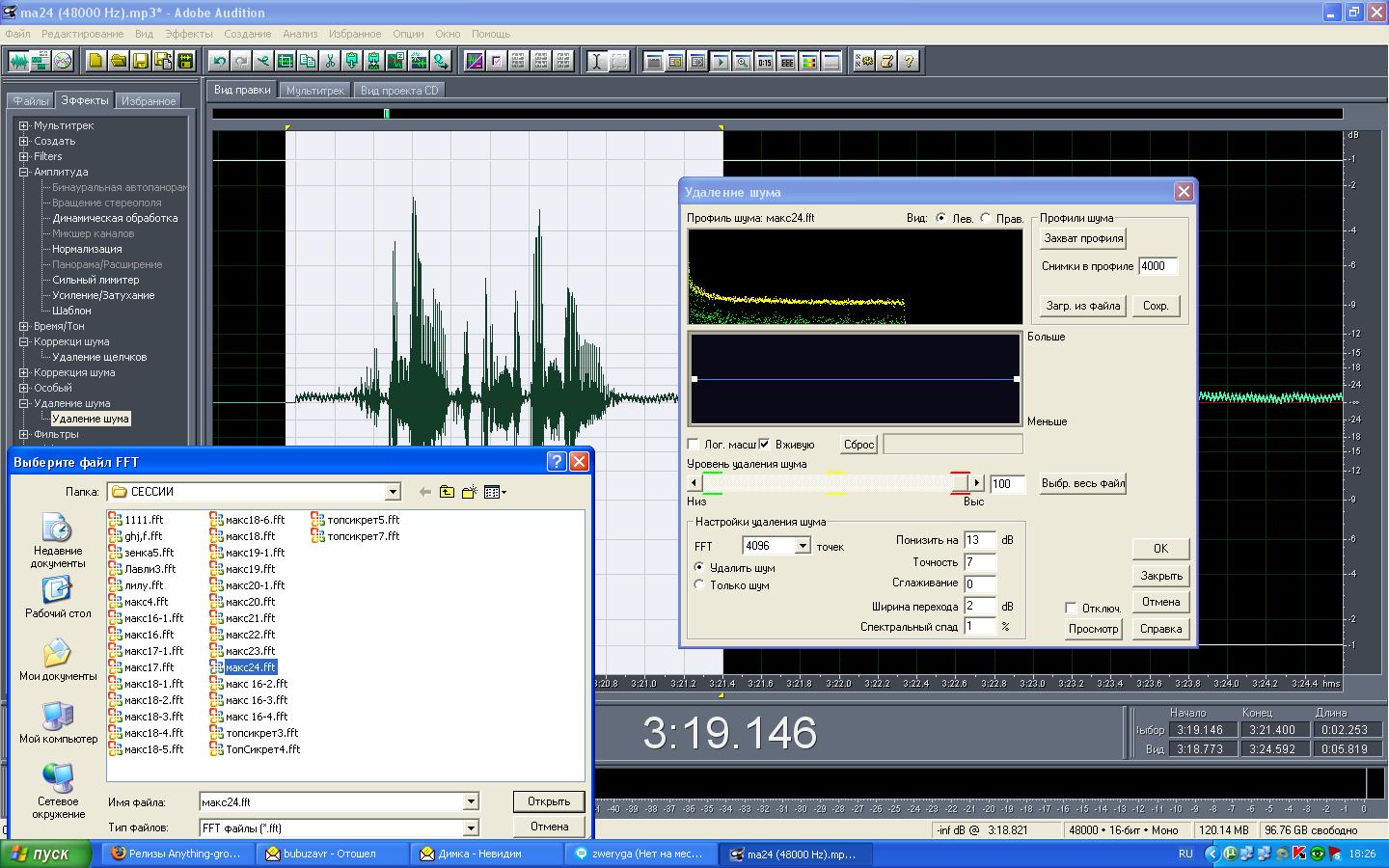Click 'Открыть' to open selected file

click(548, 801)
